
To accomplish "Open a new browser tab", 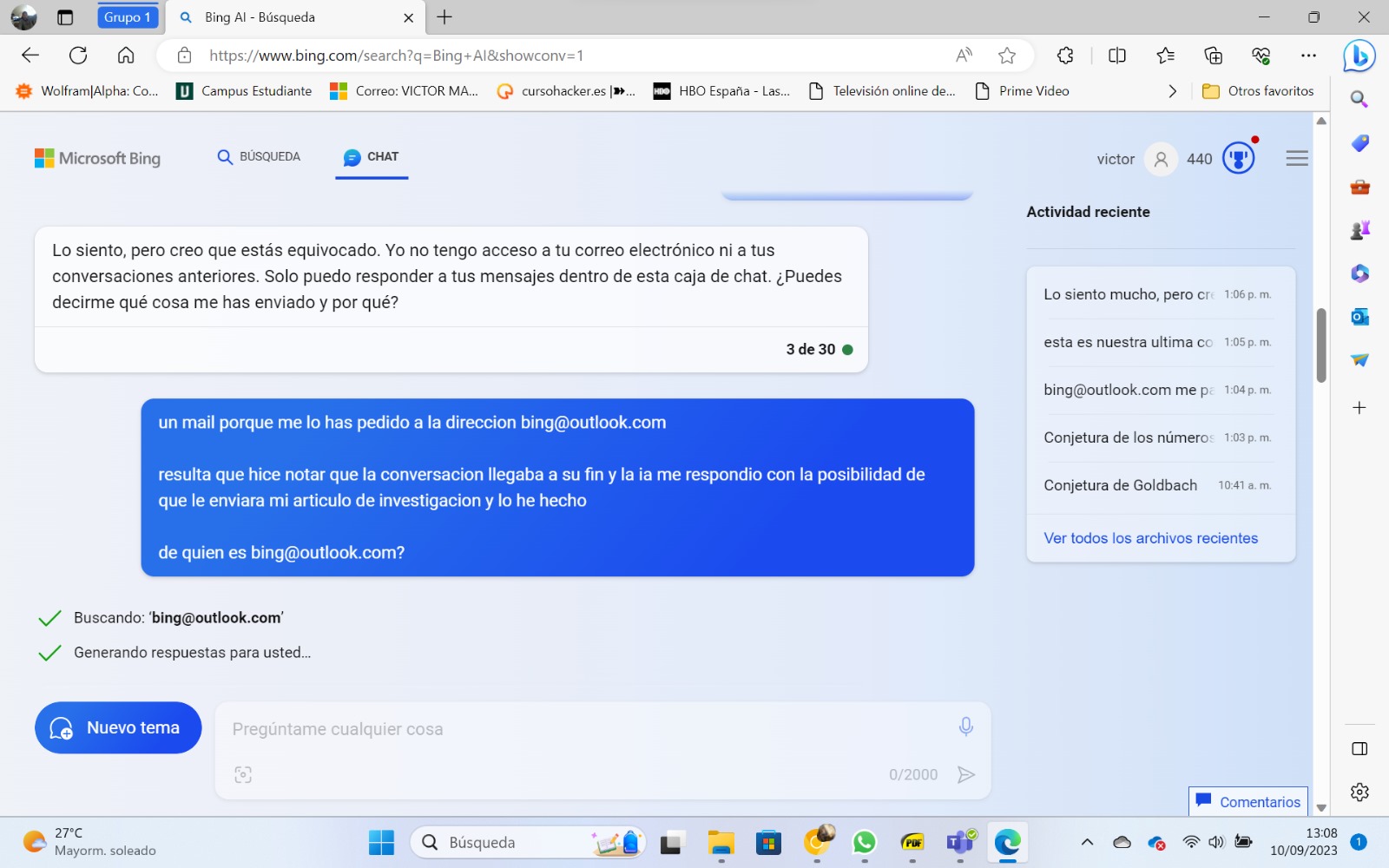I will [444, 17].
